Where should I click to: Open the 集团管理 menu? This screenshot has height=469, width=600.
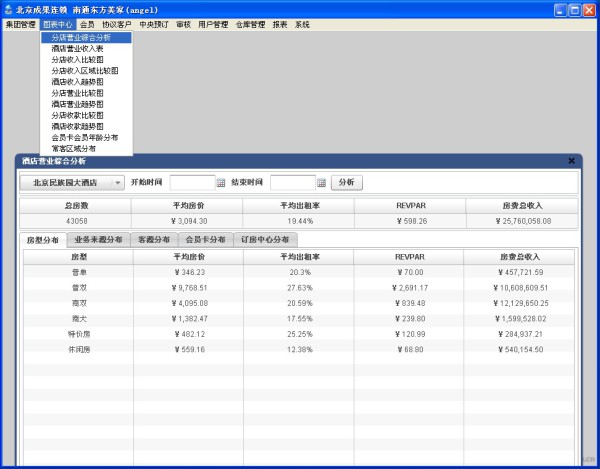click(20, 24)
